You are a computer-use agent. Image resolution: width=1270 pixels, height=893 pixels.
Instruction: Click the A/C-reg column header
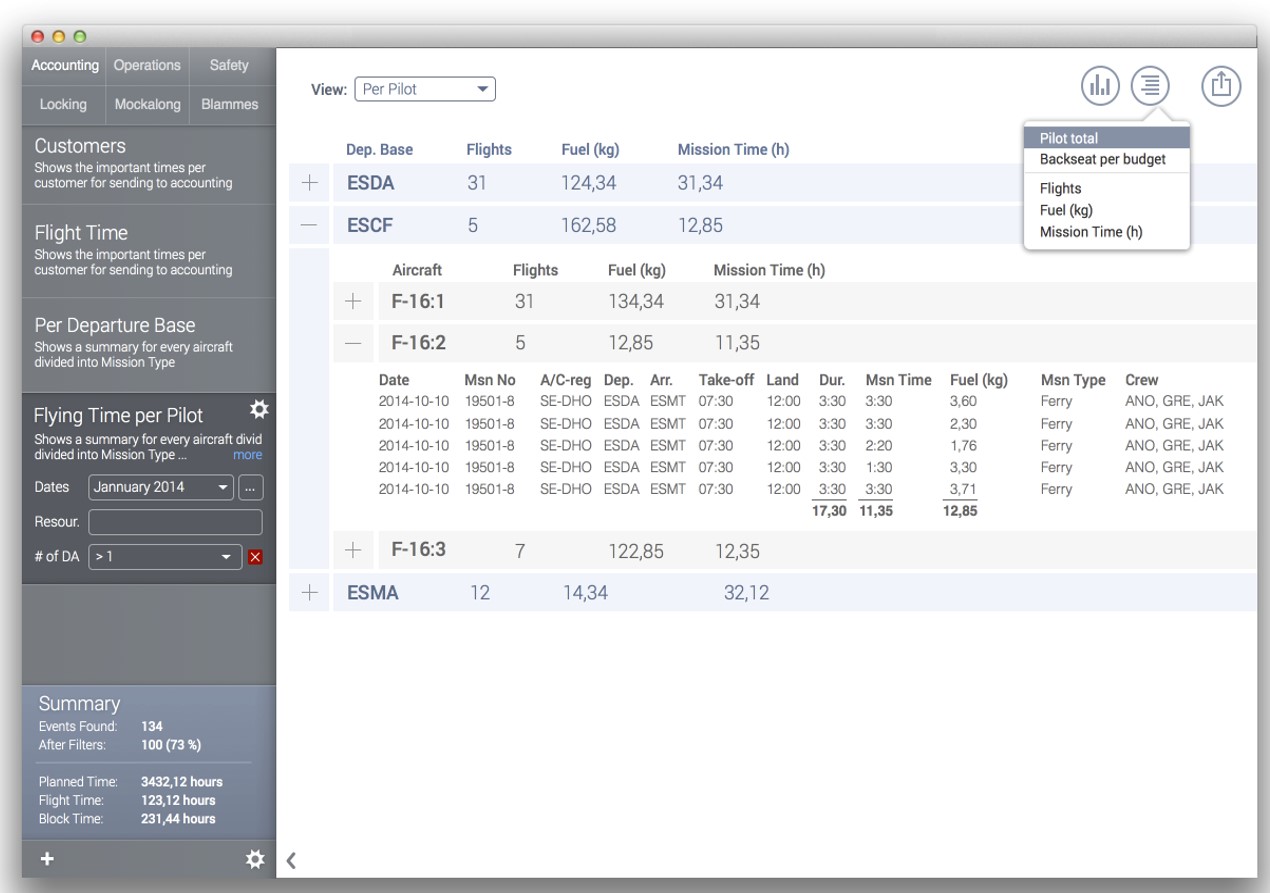pos(566,380)
